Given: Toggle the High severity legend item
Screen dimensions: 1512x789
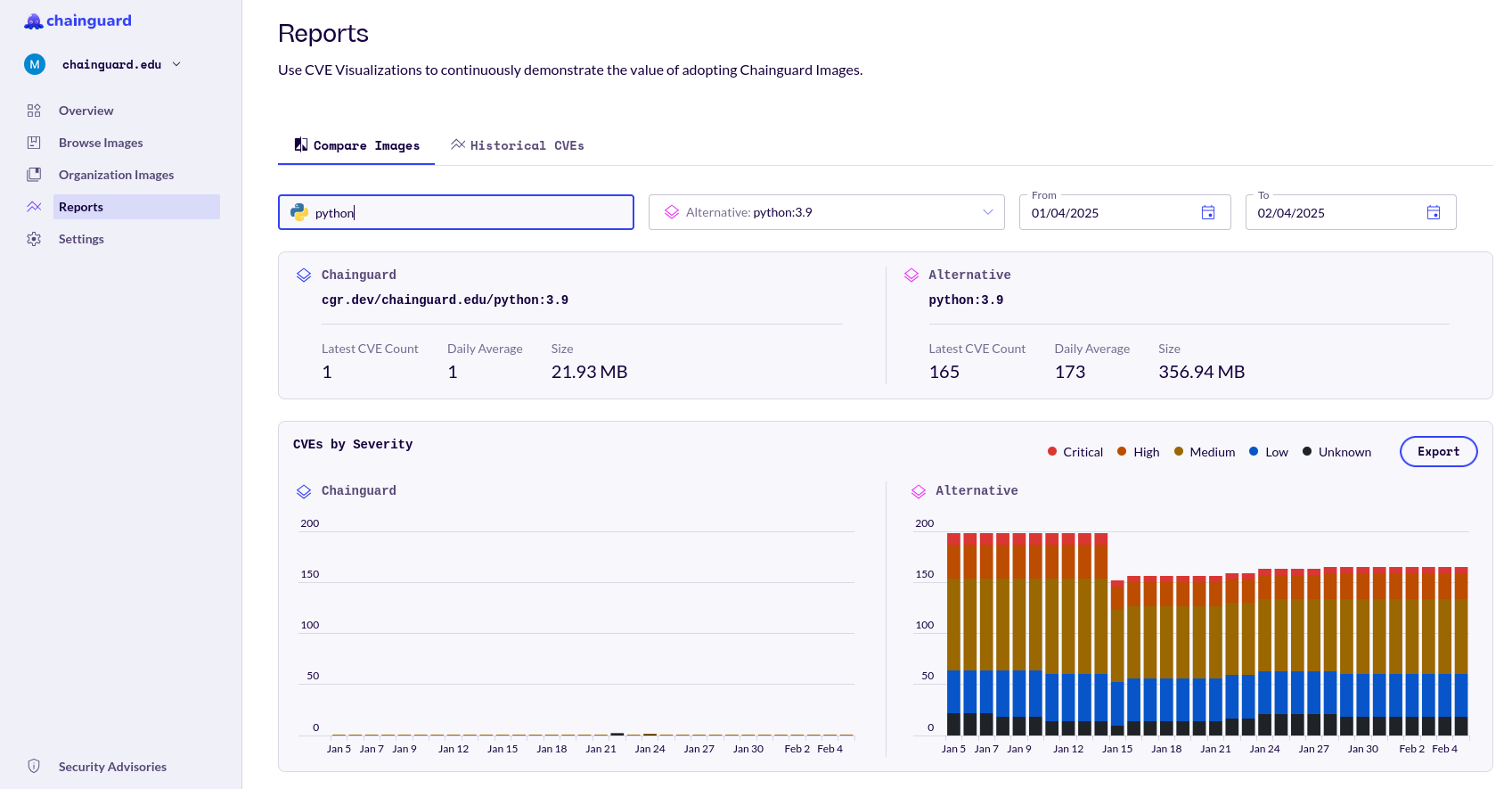Looking at the screenshot, I should (1138, 452).
